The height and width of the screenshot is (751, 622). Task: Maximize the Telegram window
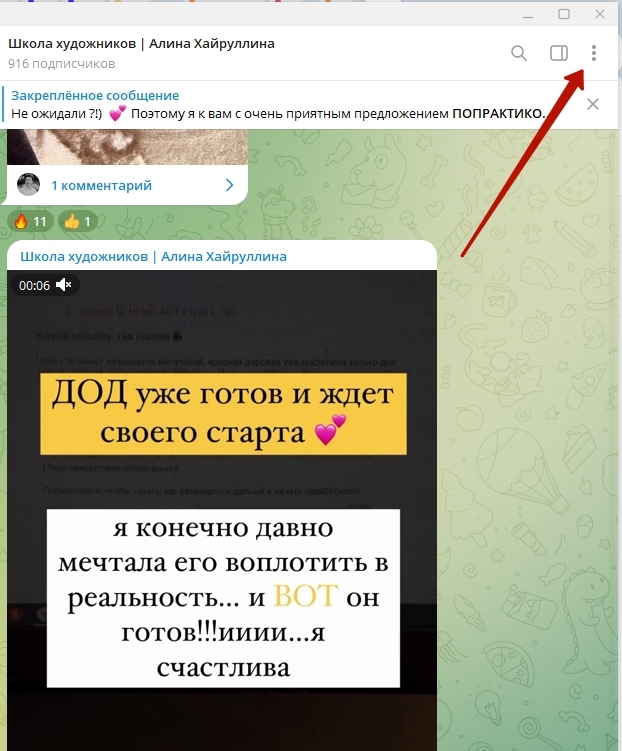tap(564, 14)
